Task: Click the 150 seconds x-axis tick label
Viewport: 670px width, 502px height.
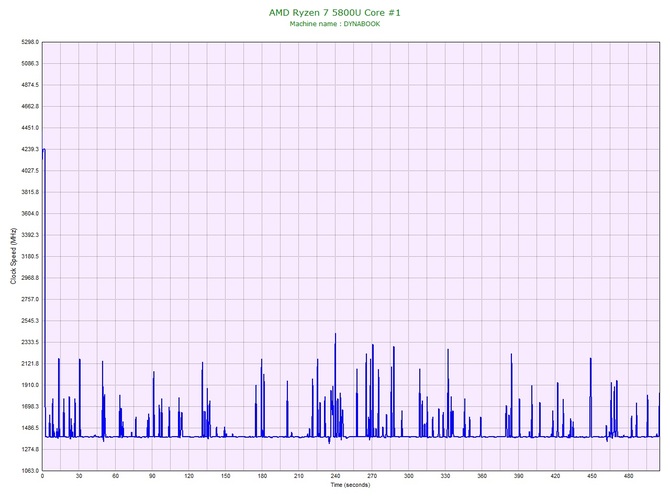Action: 226,476
